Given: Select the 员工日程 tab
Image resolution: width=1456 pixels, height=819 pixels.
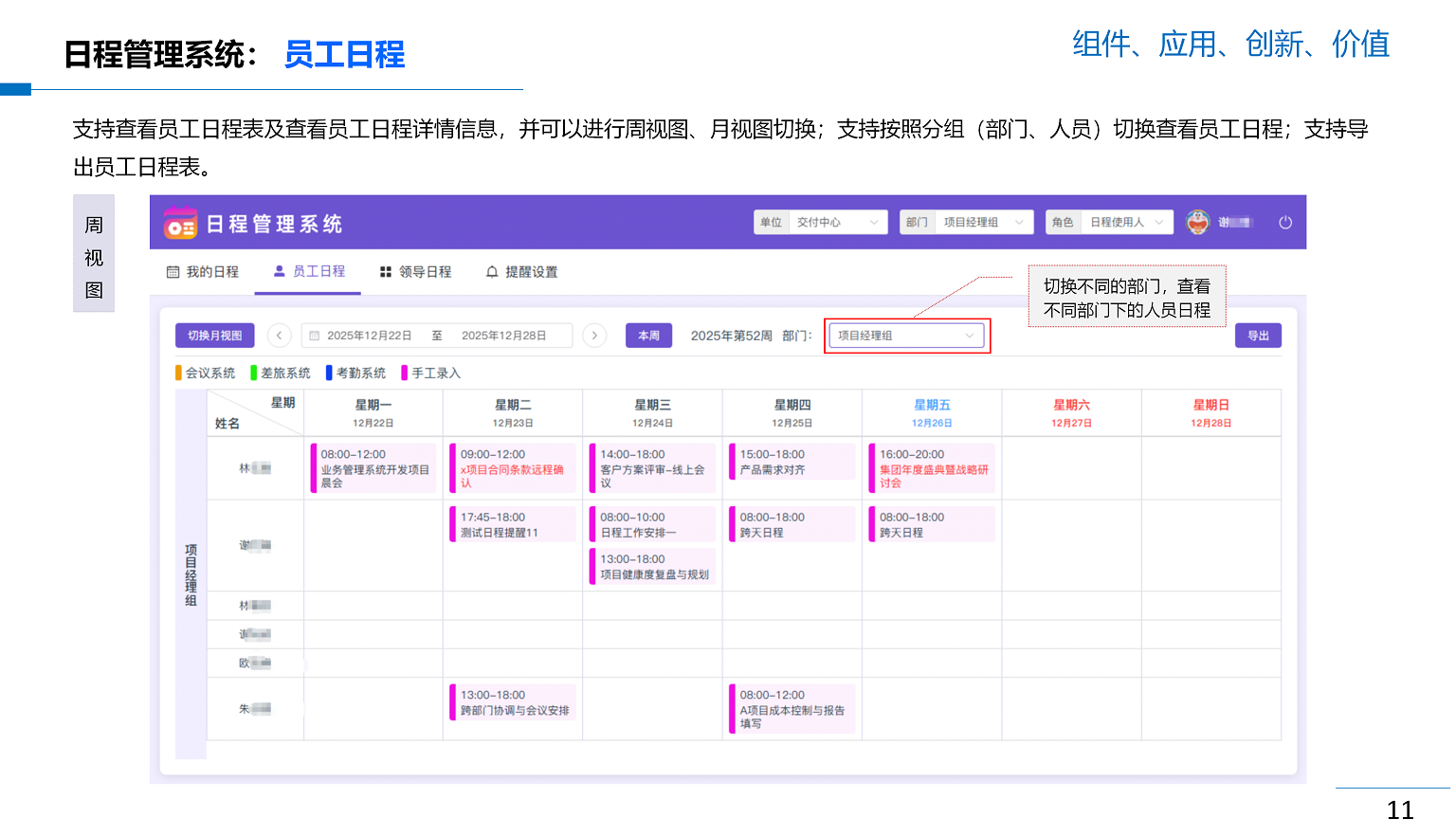Looking at the screenshot, I should pos(309,271).
